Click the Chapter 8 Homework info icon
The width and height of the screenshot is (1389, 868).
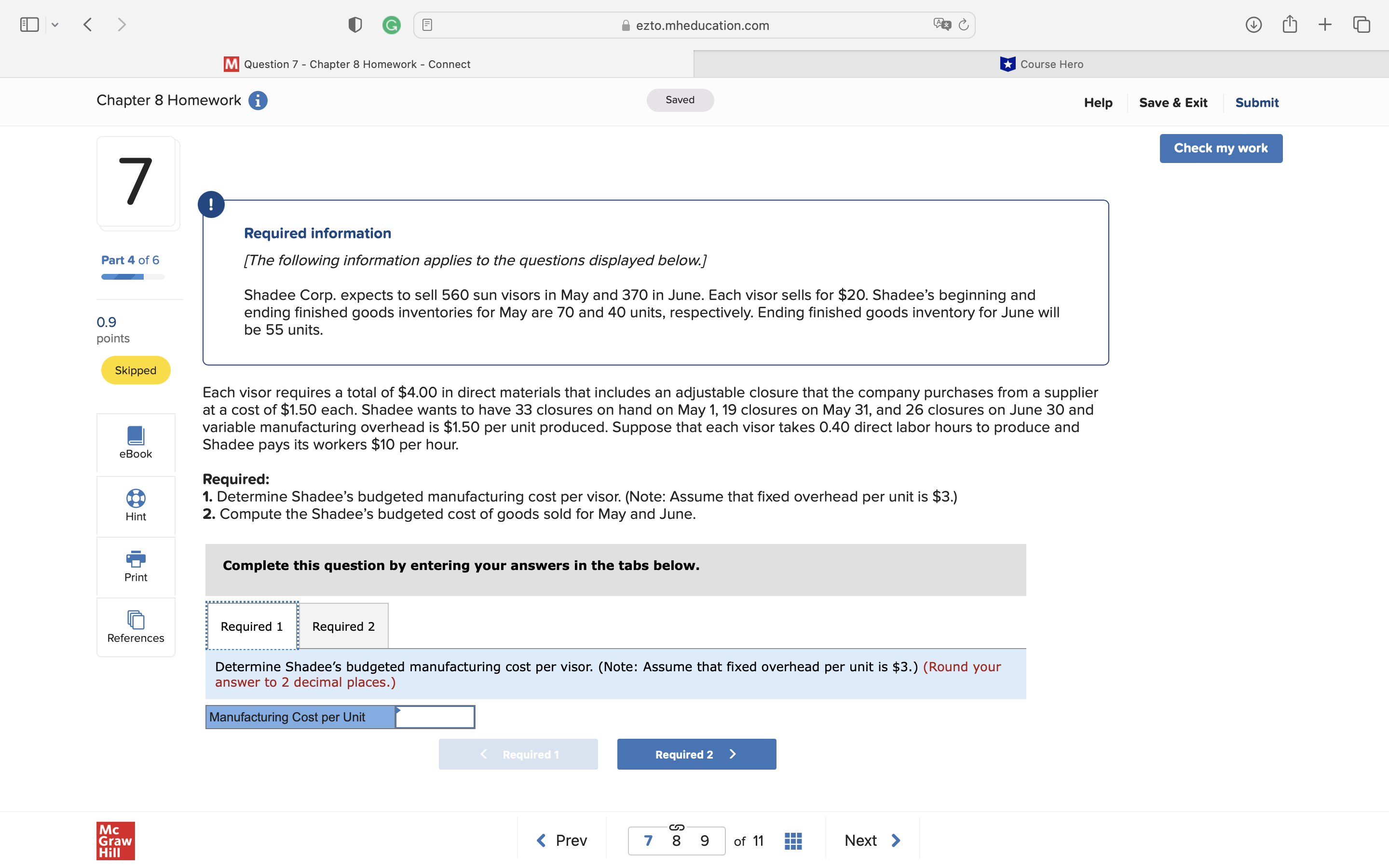[258, 100]
